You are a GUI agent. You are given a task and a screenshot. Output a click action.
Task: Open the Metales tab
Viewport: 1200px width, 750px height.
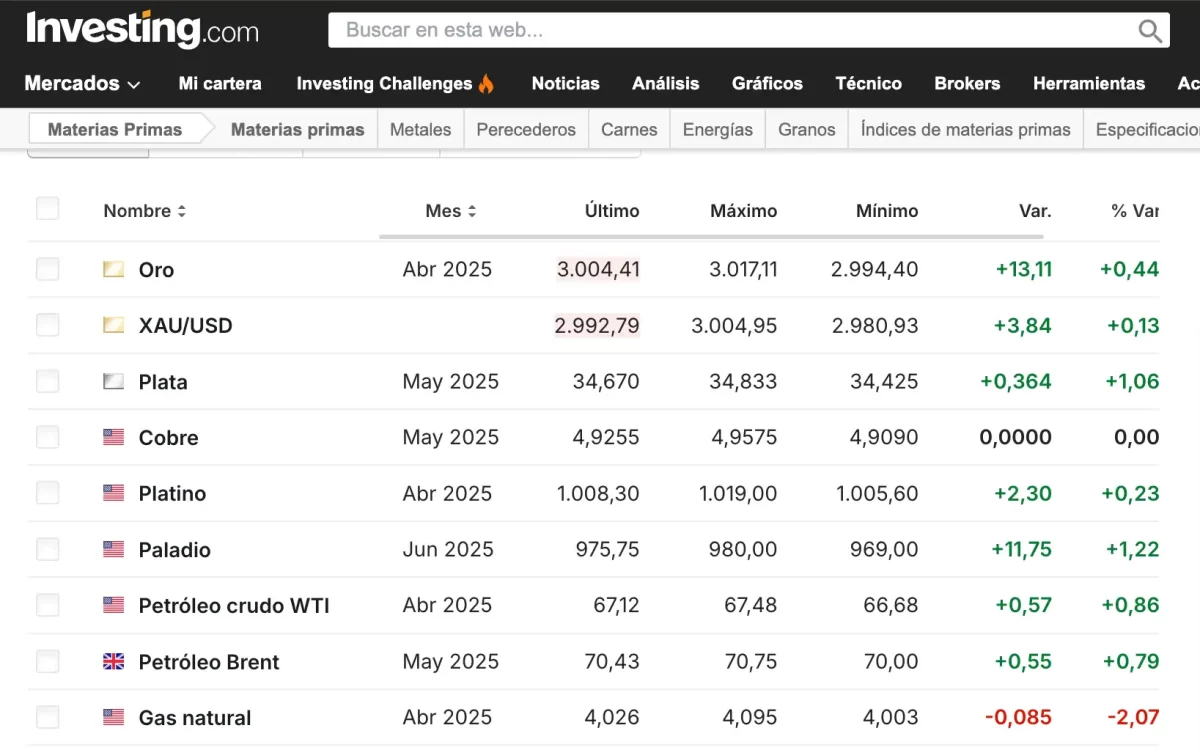coord(420,129)
